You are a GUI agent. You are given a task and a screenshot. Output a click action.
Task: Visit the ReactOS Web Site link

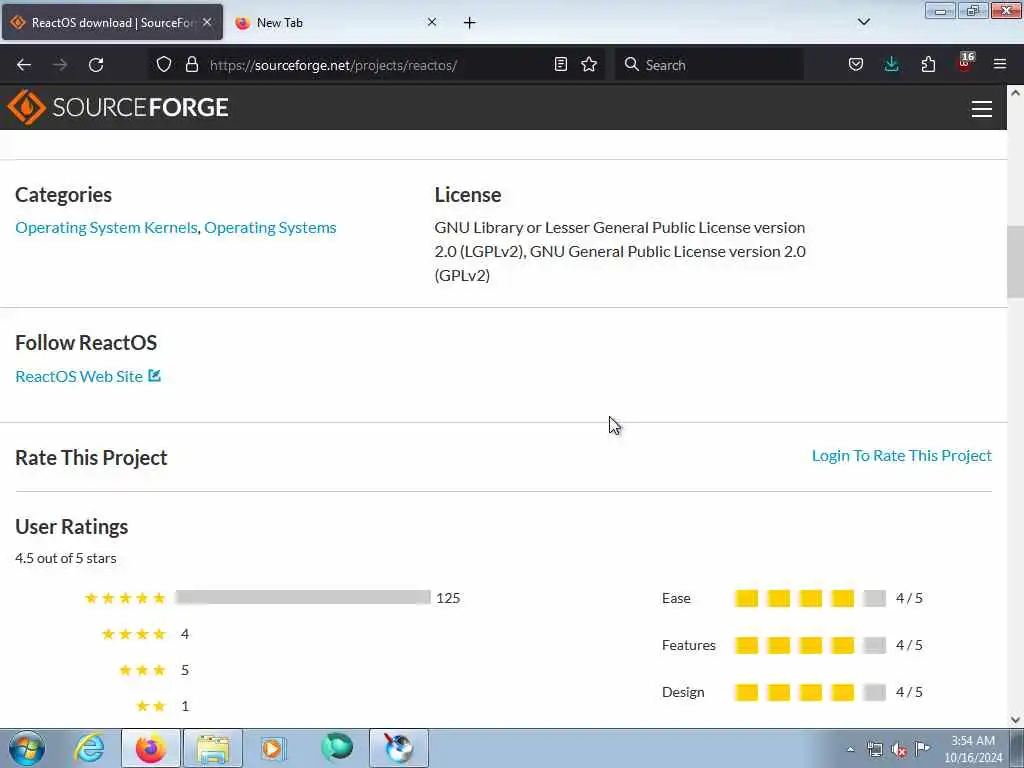coord(79,376)
